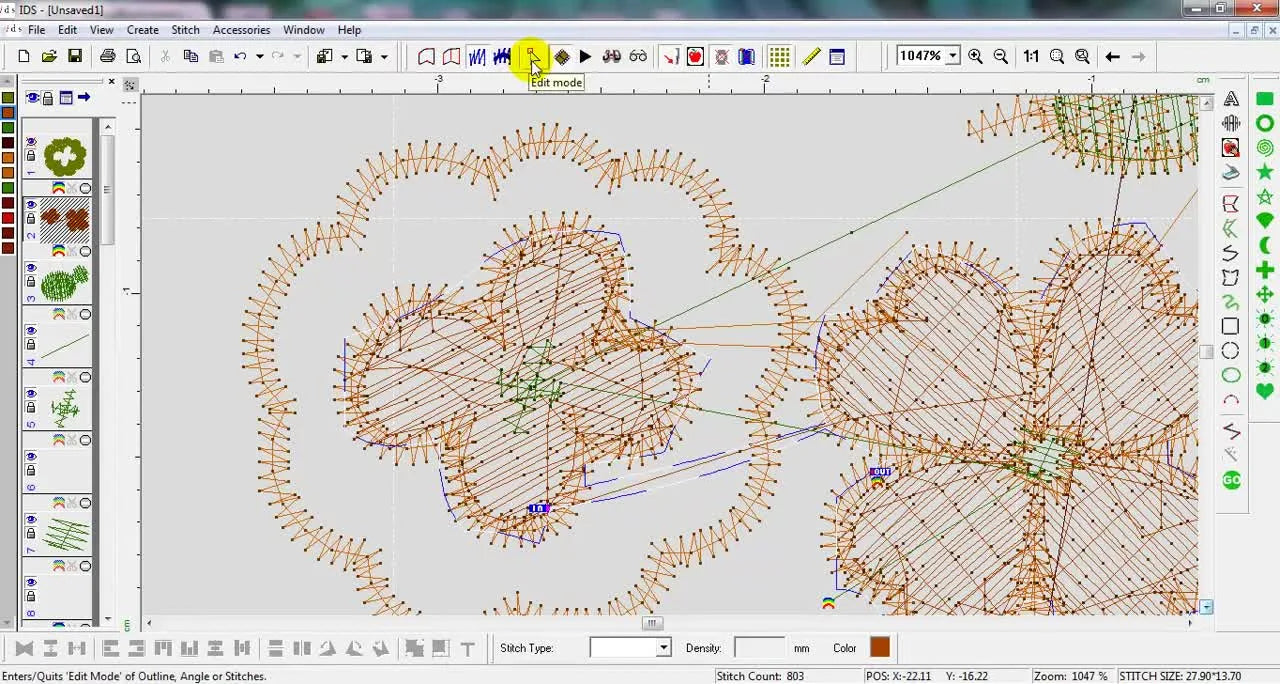
Task: Open layer 2 rainbow color icon
Action: click(x=59, y=251)
